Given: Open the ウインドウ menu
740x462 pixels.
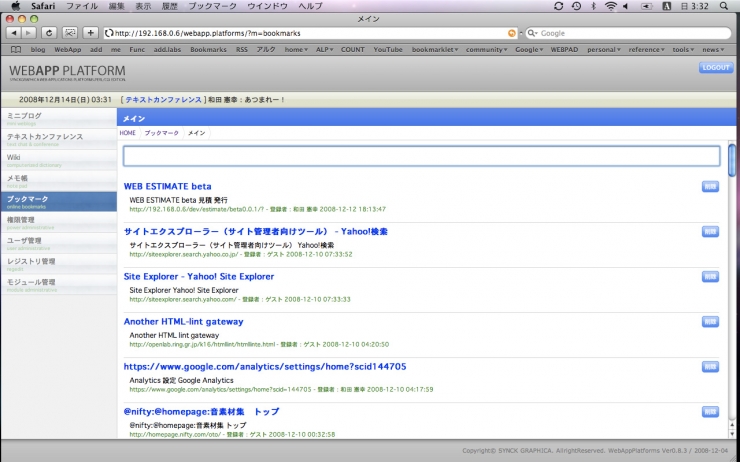Looking at the screenshot, I should tap(267, 6).
